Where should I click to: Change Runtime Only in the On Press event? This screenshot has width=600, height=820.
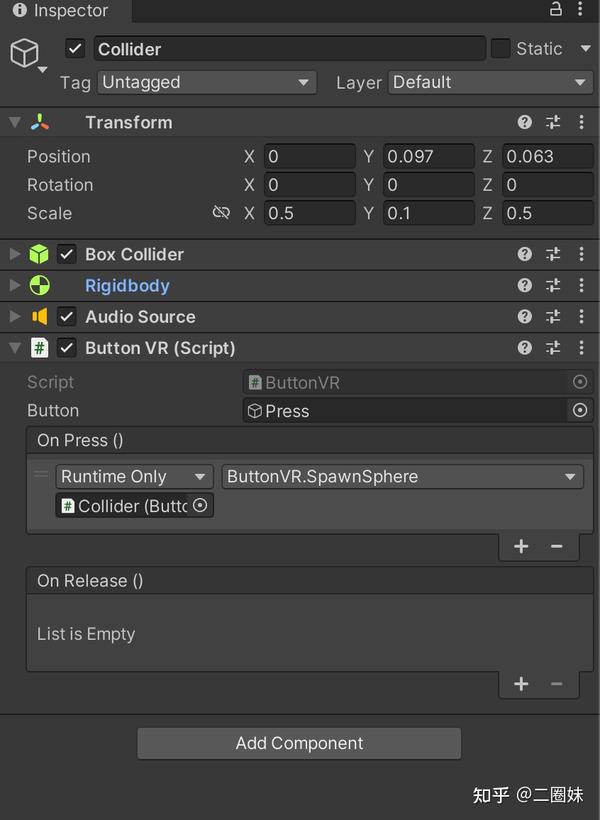point(133,476)
